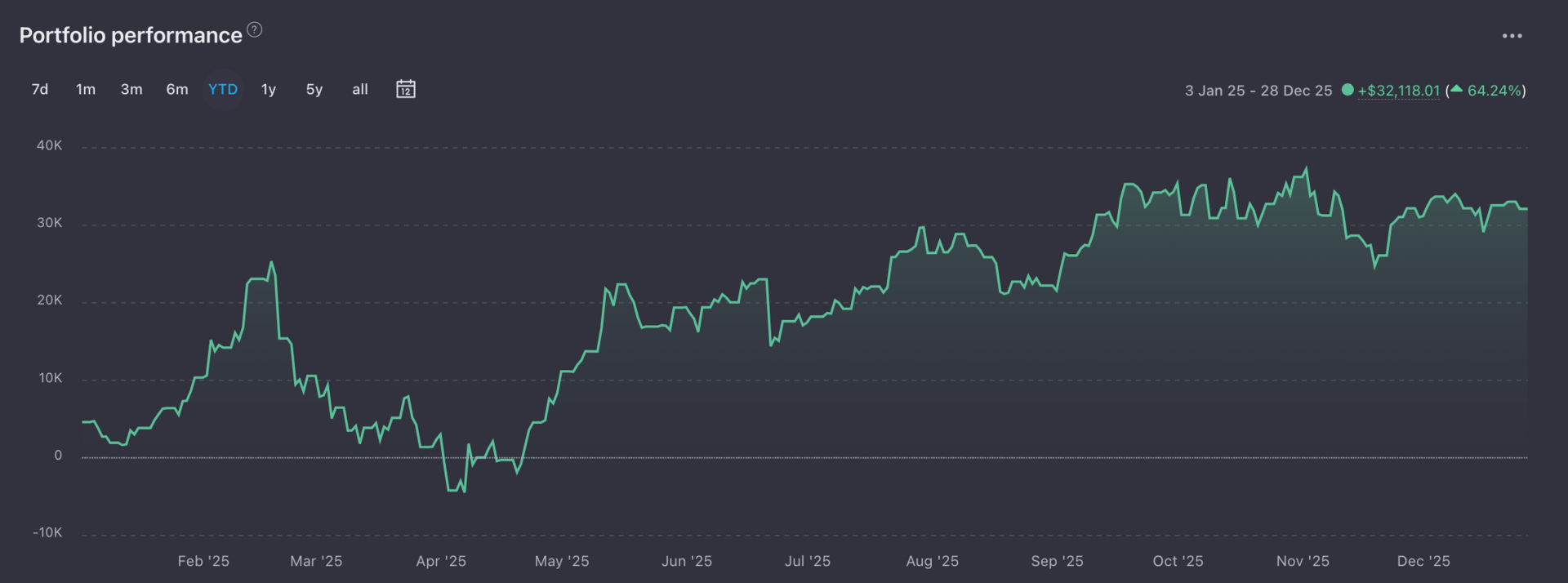Click the late-February chart peak

pos(271,263)
